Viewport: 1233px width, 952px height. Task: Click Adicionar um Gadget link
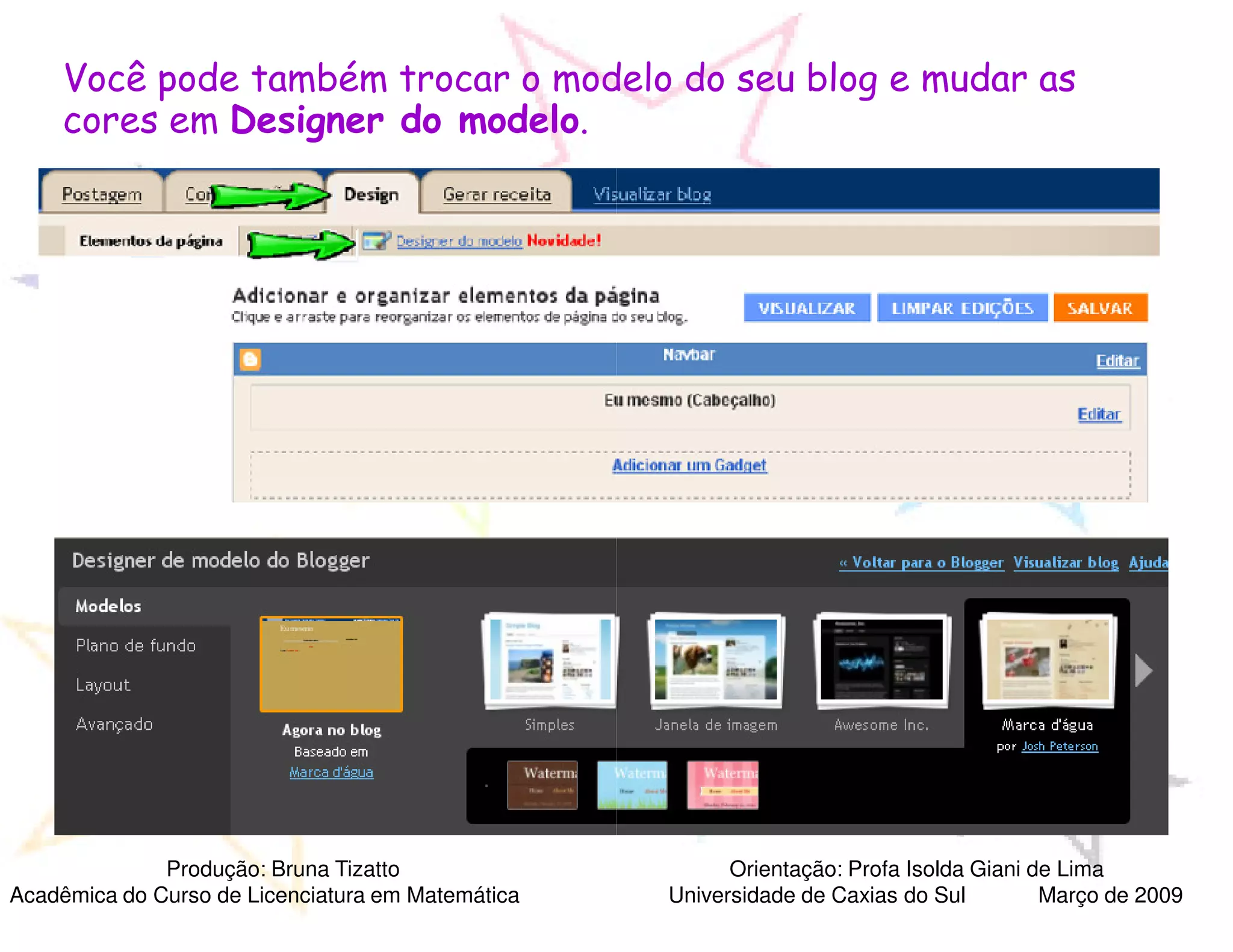point(689,465)
